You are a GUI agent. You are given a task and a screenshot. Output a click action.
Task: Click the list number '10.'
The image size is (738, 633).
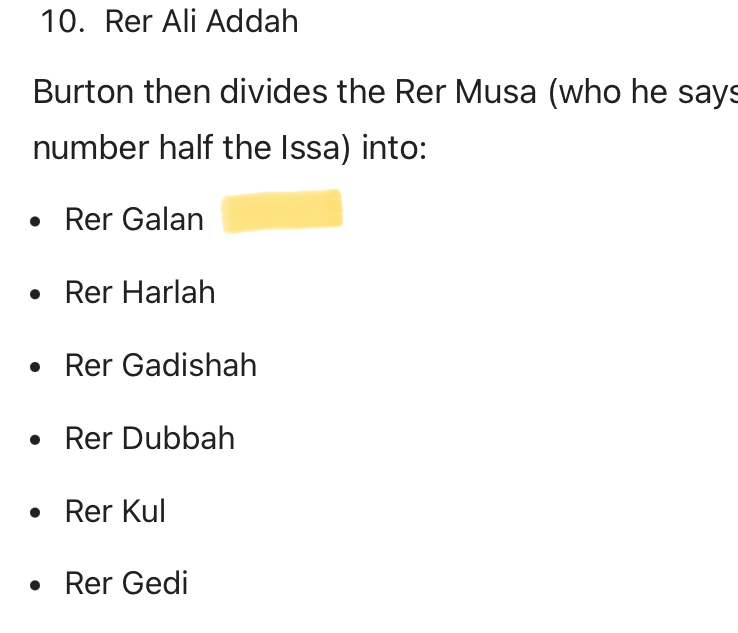tap(62, 21)
